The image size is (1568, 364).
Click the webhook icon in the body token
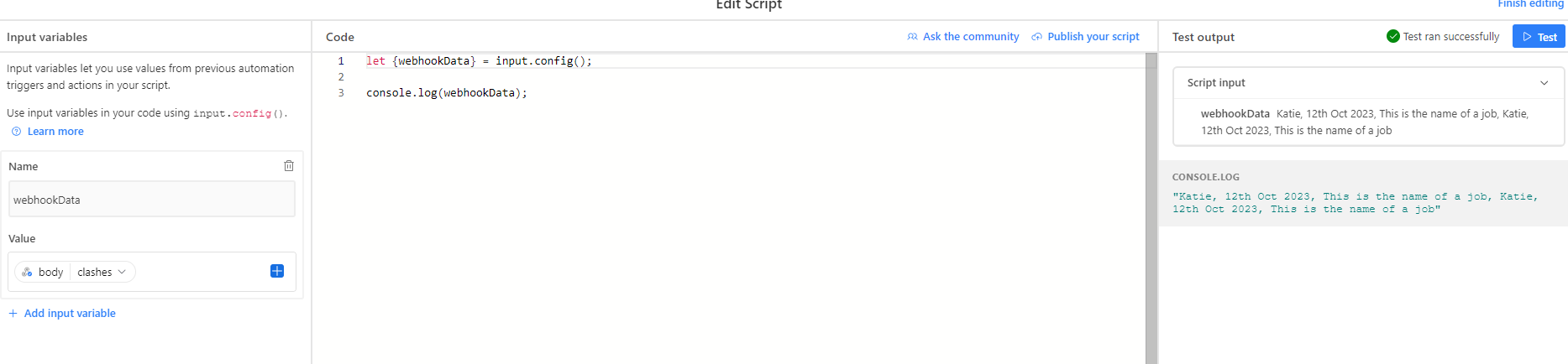point(27,273)
